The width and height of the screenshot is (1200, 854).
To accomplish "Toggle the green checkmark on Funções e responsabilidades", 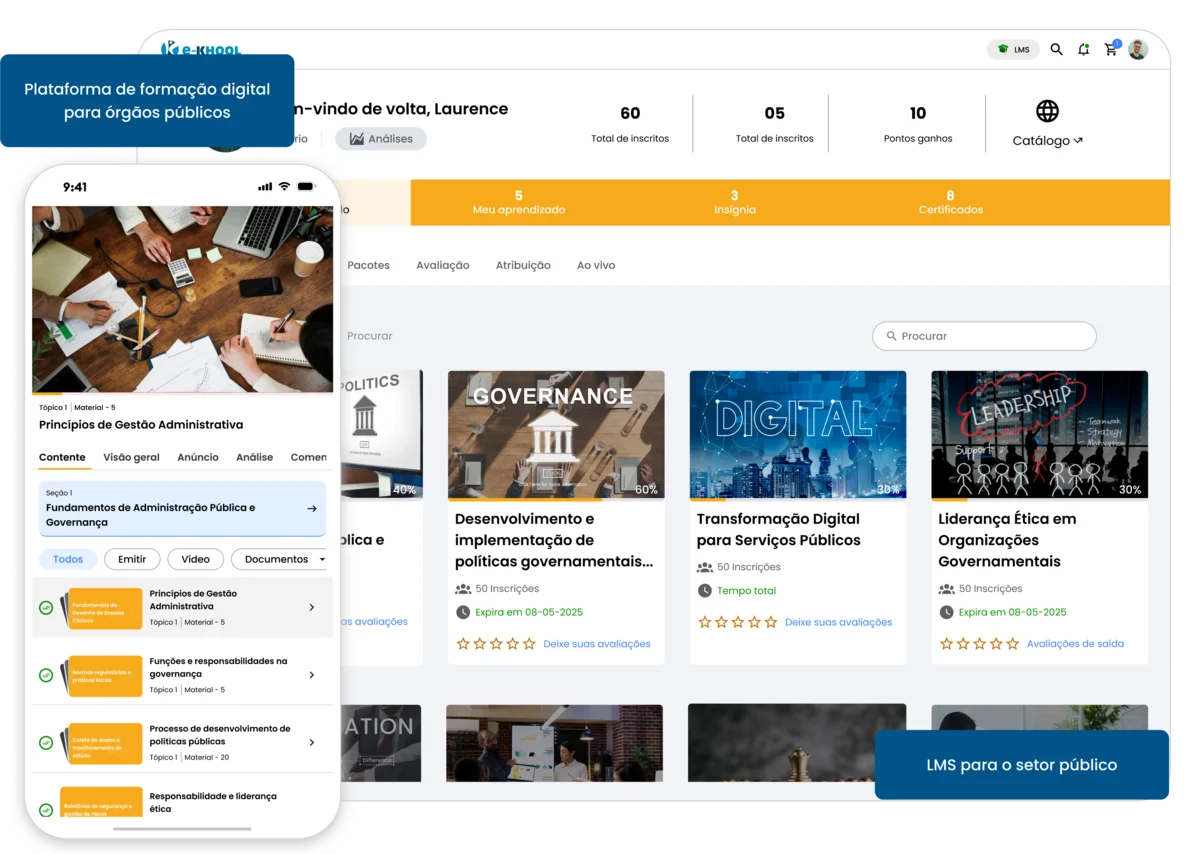I will [x=45, y=674].
